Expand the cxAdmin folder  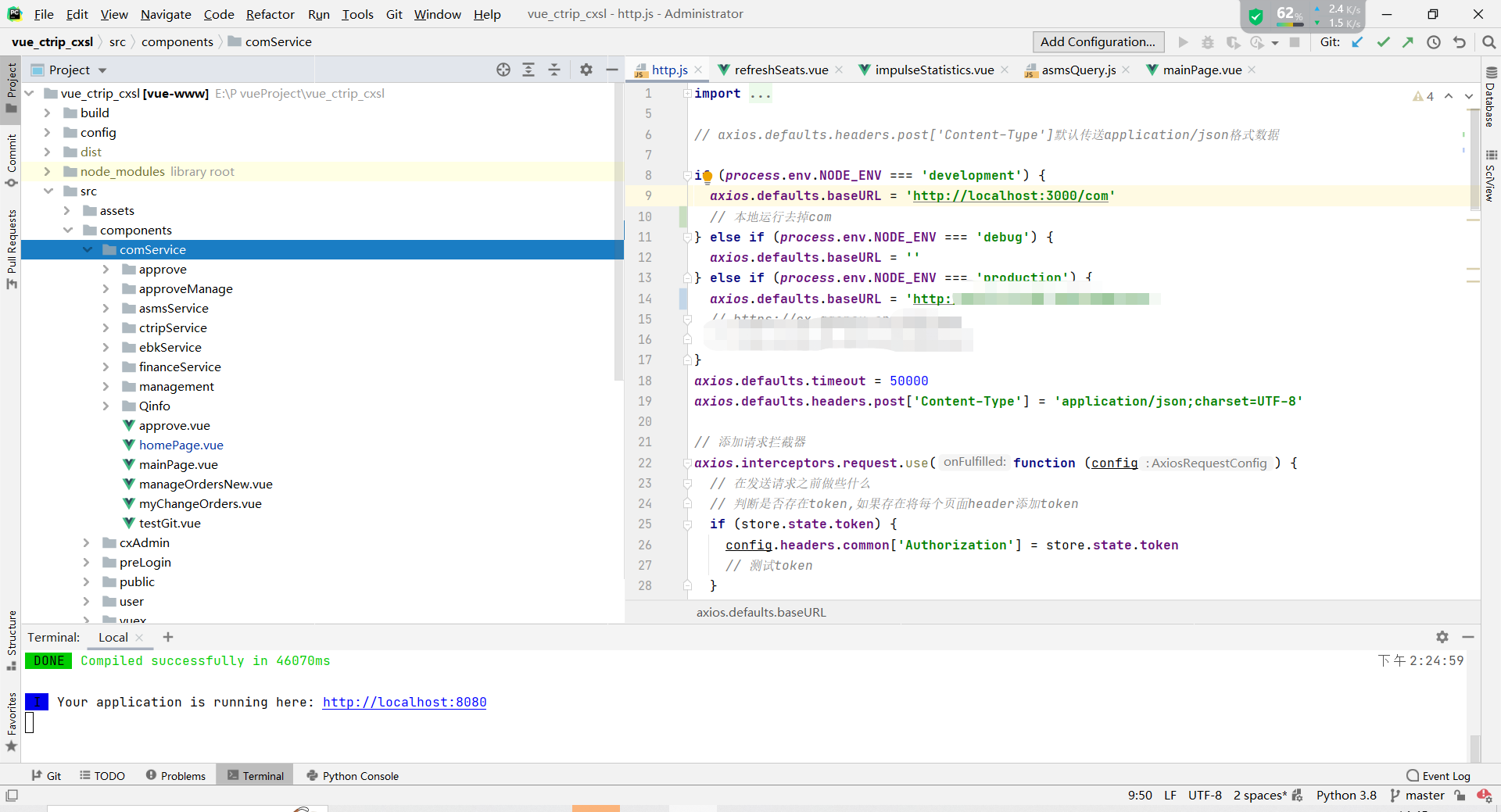point(86,543)
